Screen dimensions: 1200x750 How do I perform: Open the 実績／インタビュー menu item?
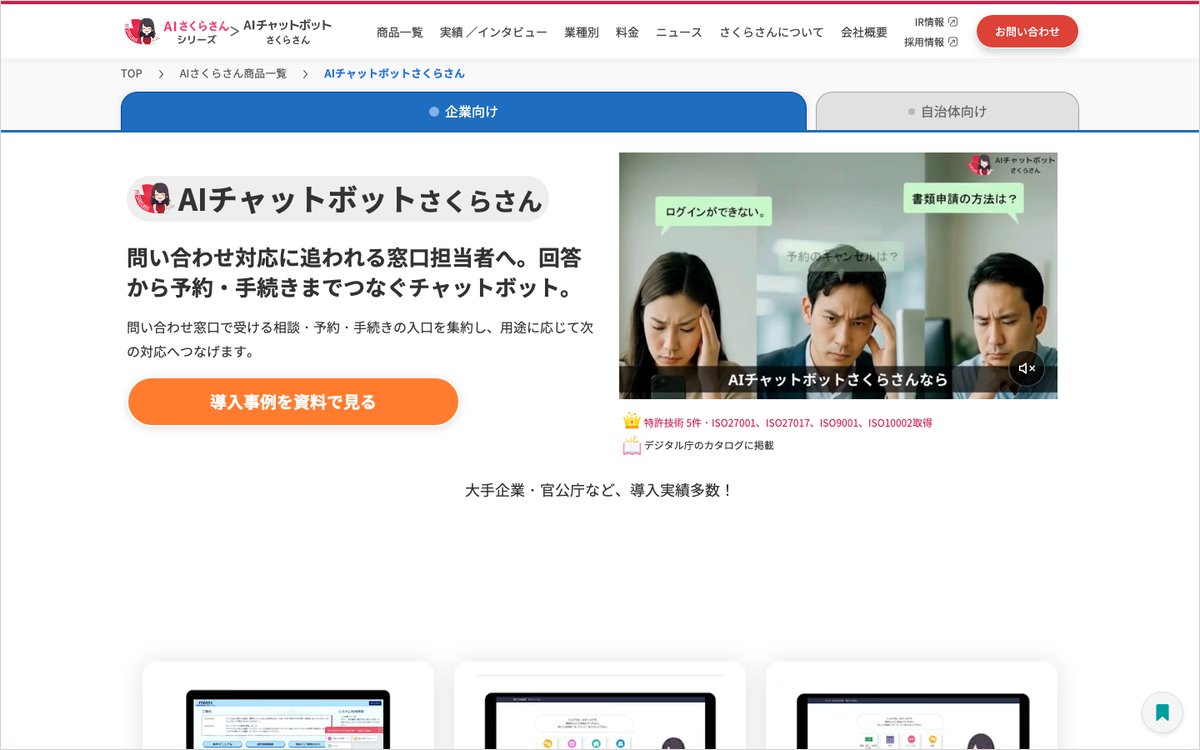tap(493, 32)
